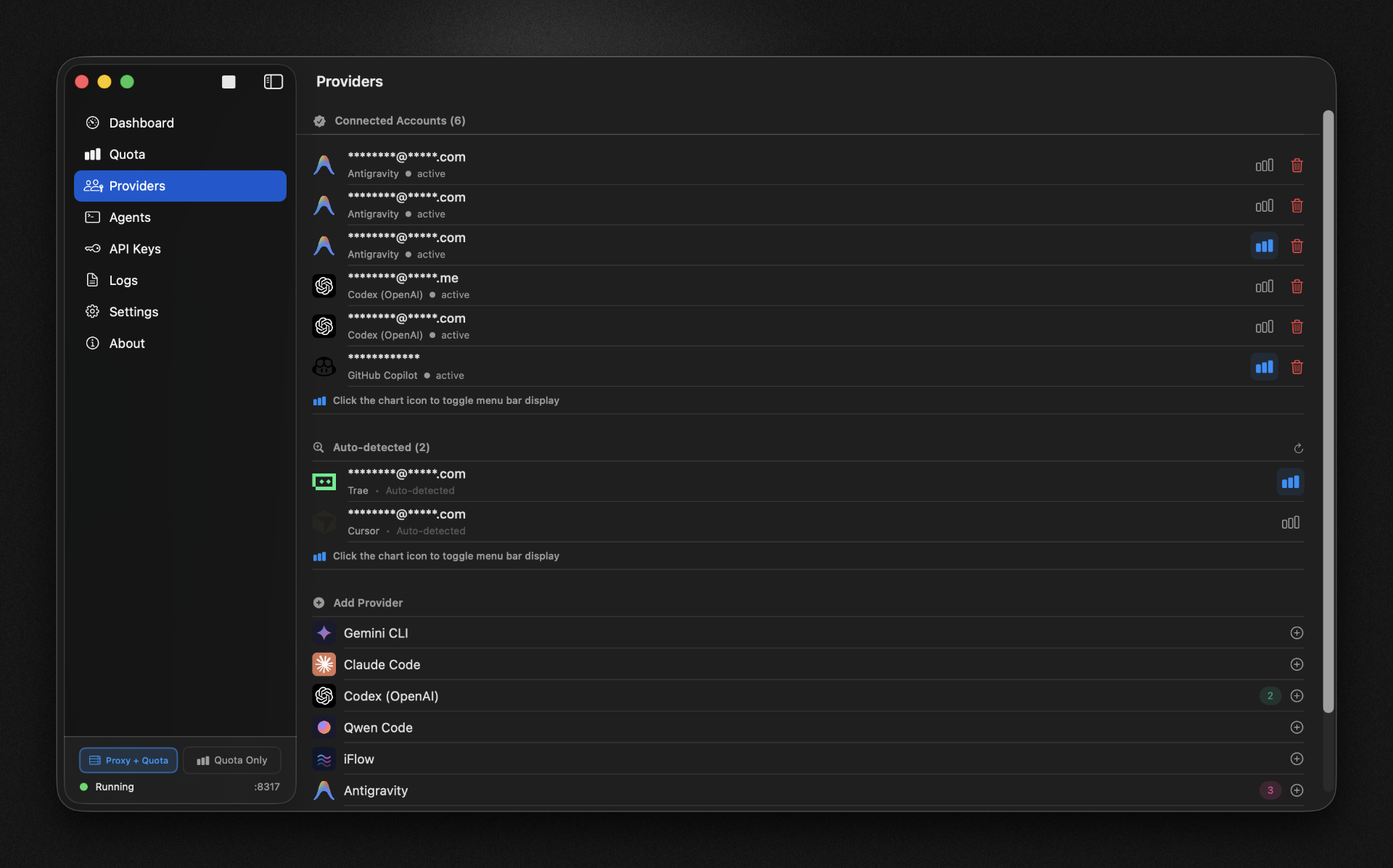Open the Agents sidebar item
This screenshot has width=1393, height=868.
pos(130,218)
